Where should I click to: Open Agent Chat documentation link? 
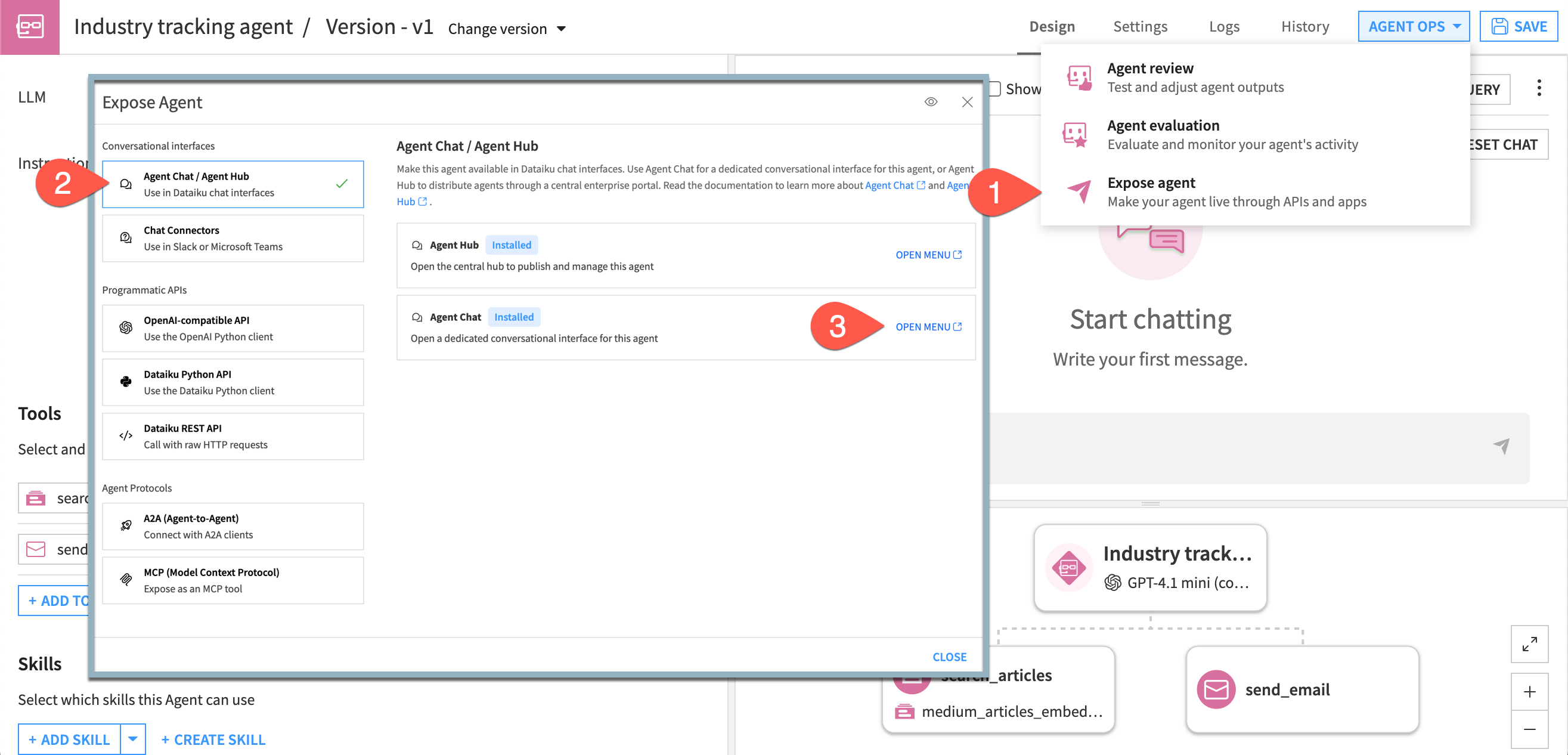coord(895,185)
